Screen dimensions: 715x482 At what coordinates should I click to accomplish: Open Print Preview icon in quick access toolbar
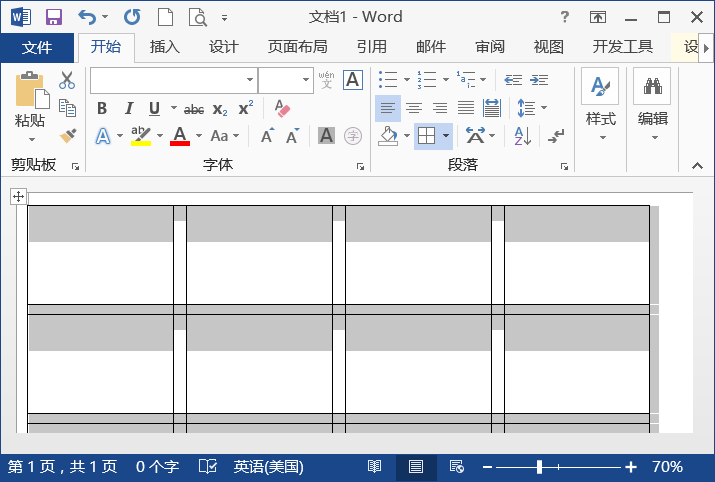point(198,18)
